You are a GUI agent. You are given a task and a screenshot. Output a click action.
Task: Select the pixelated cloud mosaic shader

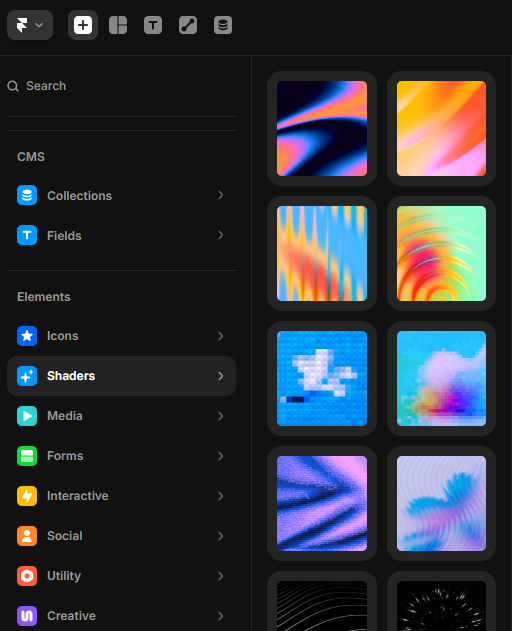click(x=442, y=378)
